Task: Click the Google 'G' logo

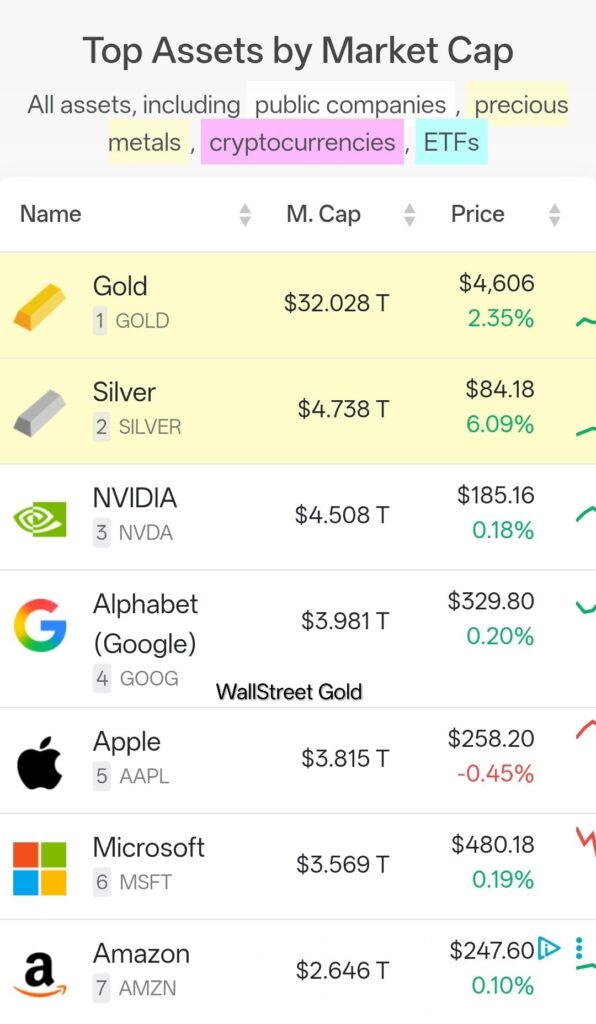Action: click(40, 625)
